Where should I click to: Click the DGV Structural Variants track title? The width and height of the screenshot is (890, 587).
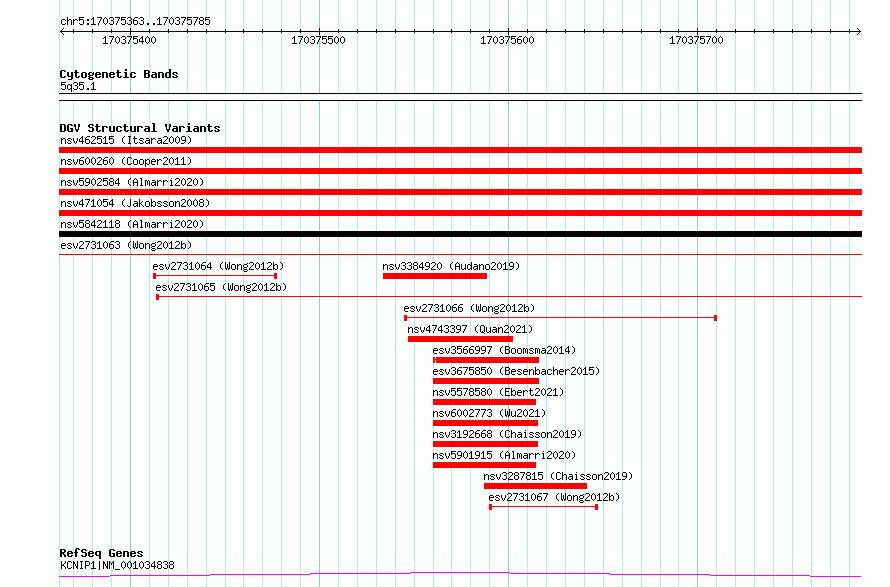140,128
